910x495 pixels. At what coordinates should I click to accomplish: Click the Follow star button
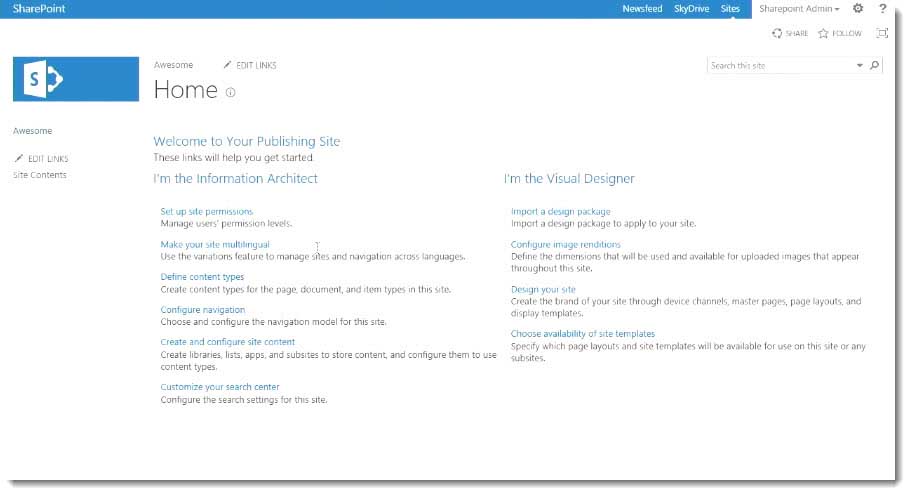tap(840, 33)
